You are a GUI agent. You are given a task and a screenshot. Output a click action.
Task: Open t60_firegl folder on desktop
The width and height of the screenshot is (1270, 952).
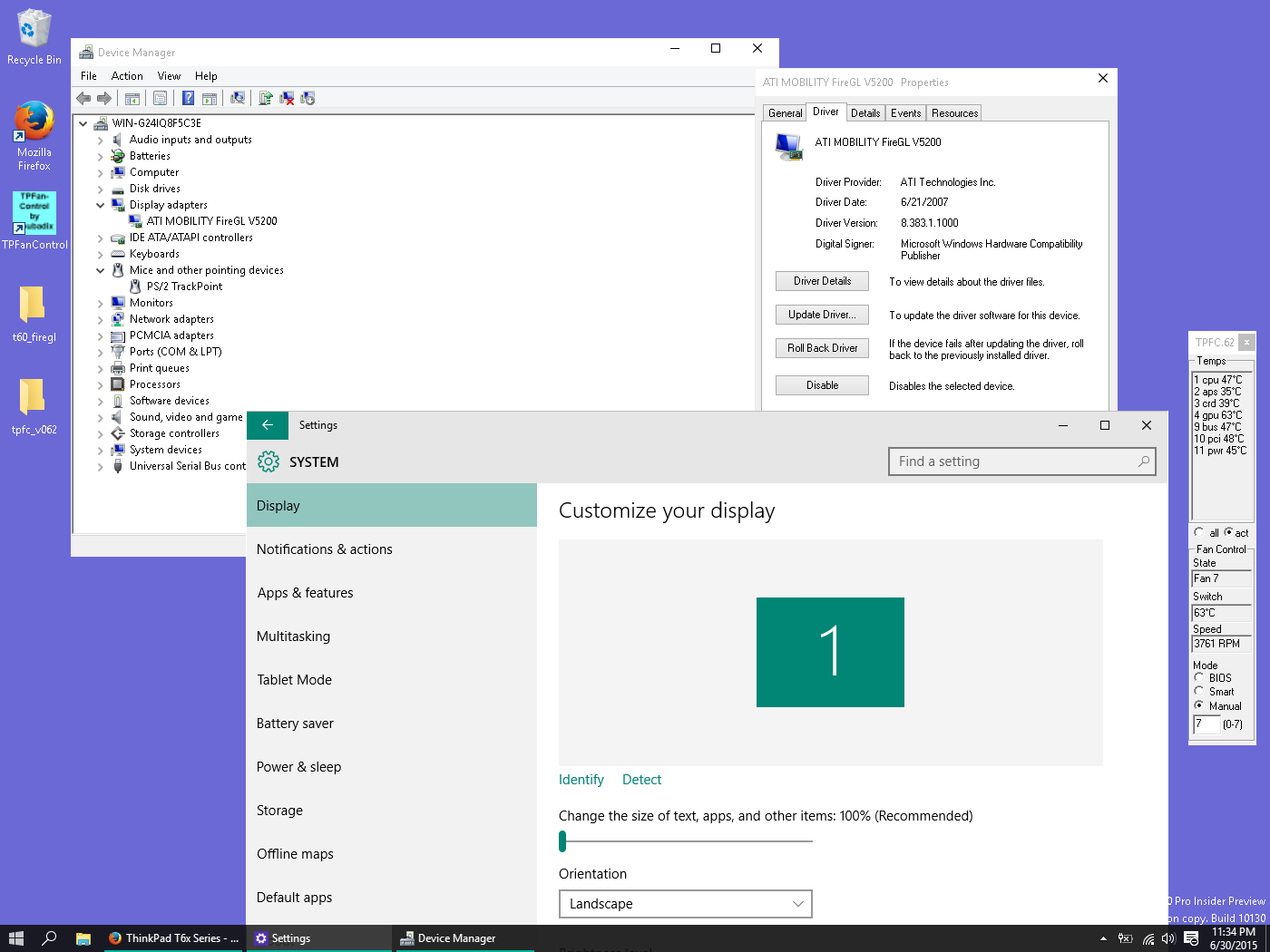34,314
